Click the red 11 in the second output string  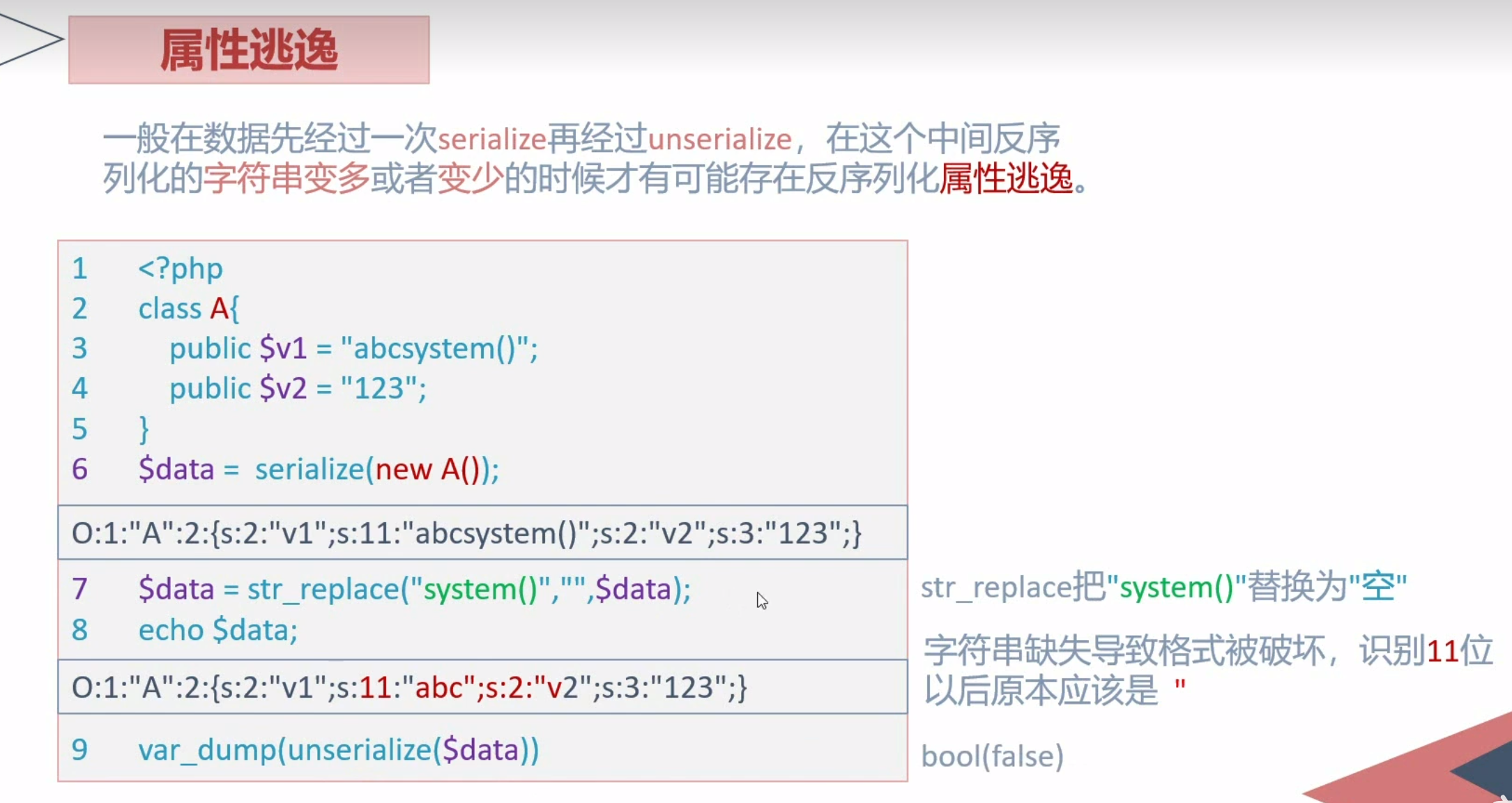374,688
